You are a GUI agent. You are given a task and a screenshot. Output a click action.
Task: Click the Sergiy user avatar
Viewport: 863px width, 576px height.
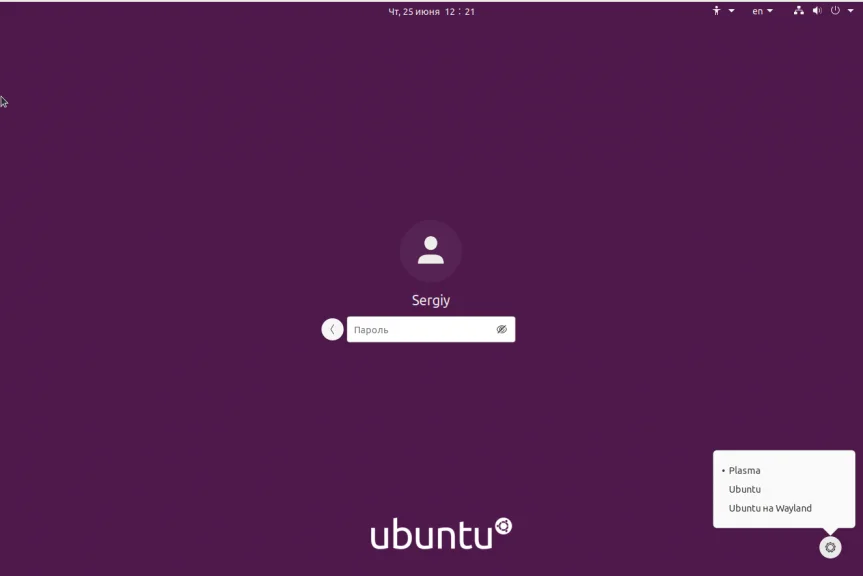[430, 251]
